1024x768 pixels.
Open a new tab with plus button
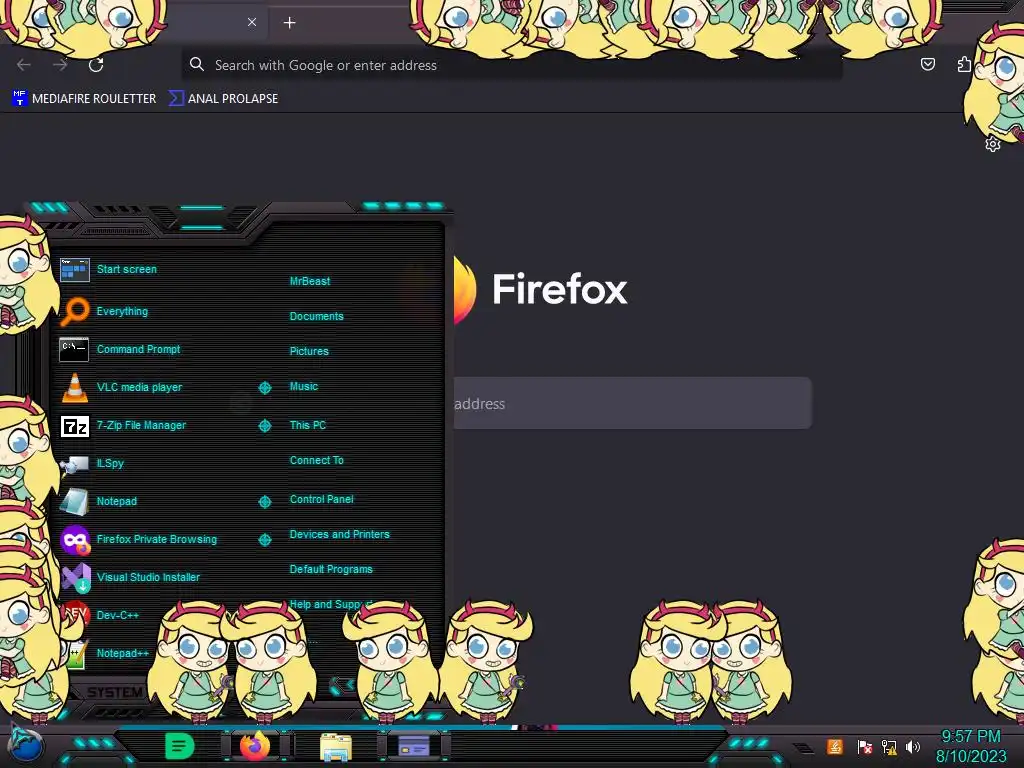tap(289, 23)
